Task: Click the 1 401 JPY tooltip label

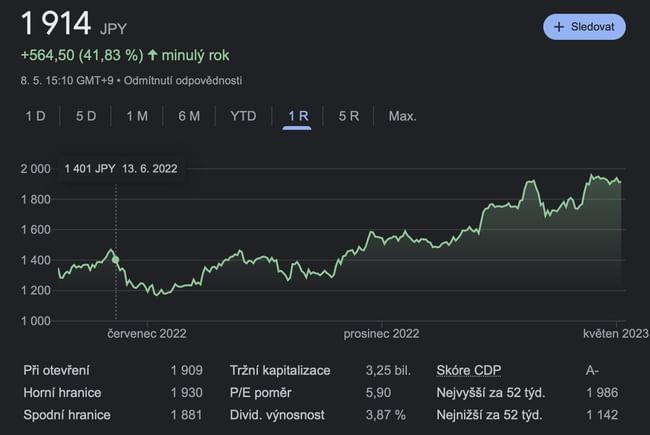Action: click(x=120, y=169)
